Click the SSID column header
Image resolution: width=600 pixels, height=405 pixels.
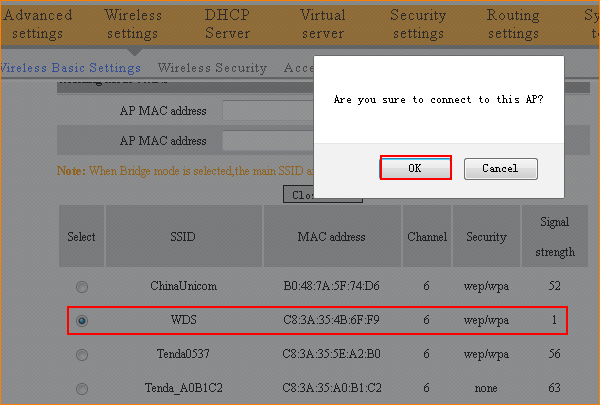[x=183, y=237]
